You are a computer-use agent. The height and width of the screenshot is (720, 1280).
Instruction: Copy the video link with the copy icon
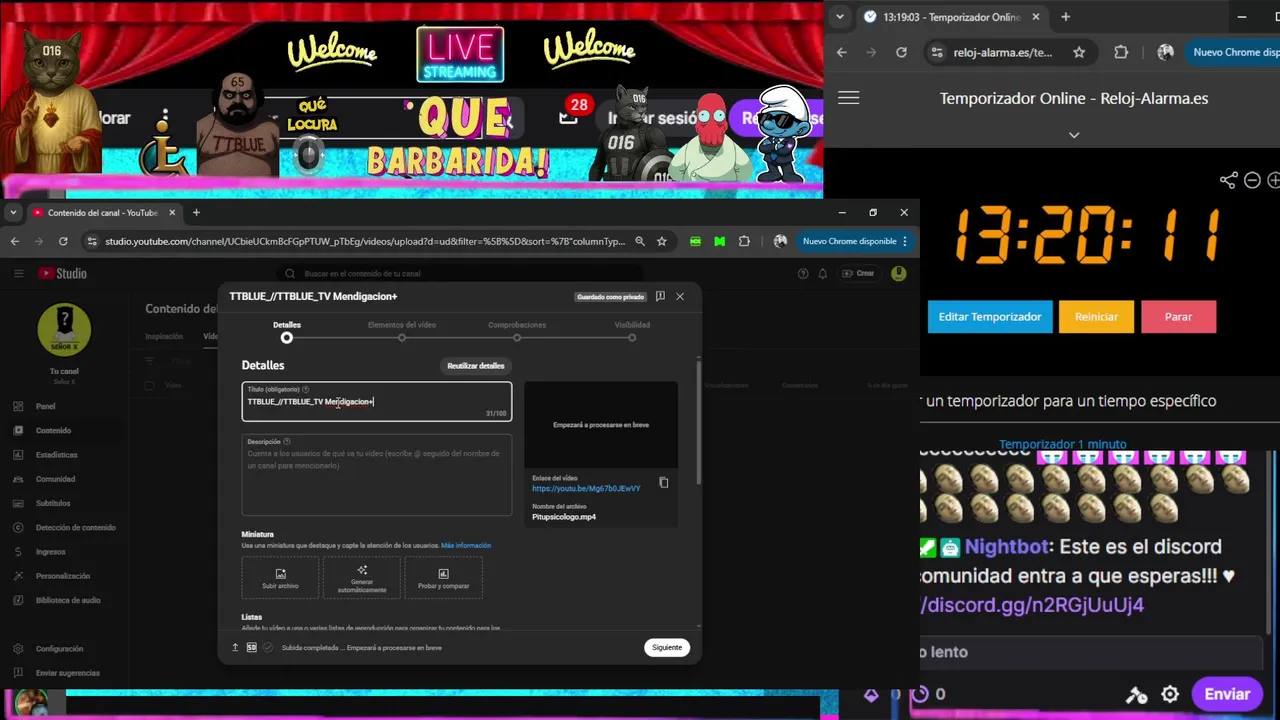[663, 483]
